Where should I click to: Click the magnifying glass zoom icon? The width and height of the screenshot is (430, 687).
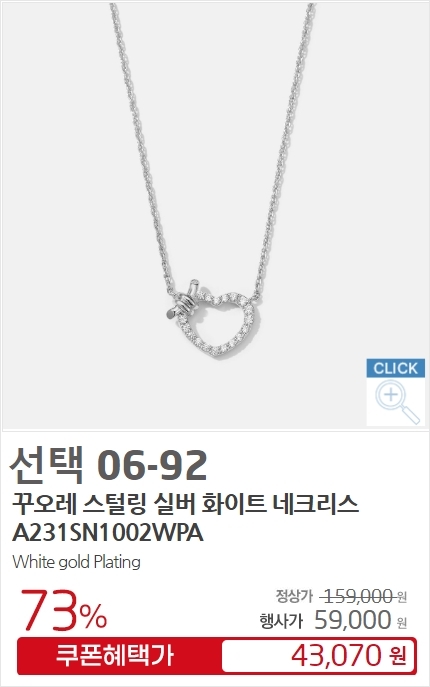pos(396,401)
